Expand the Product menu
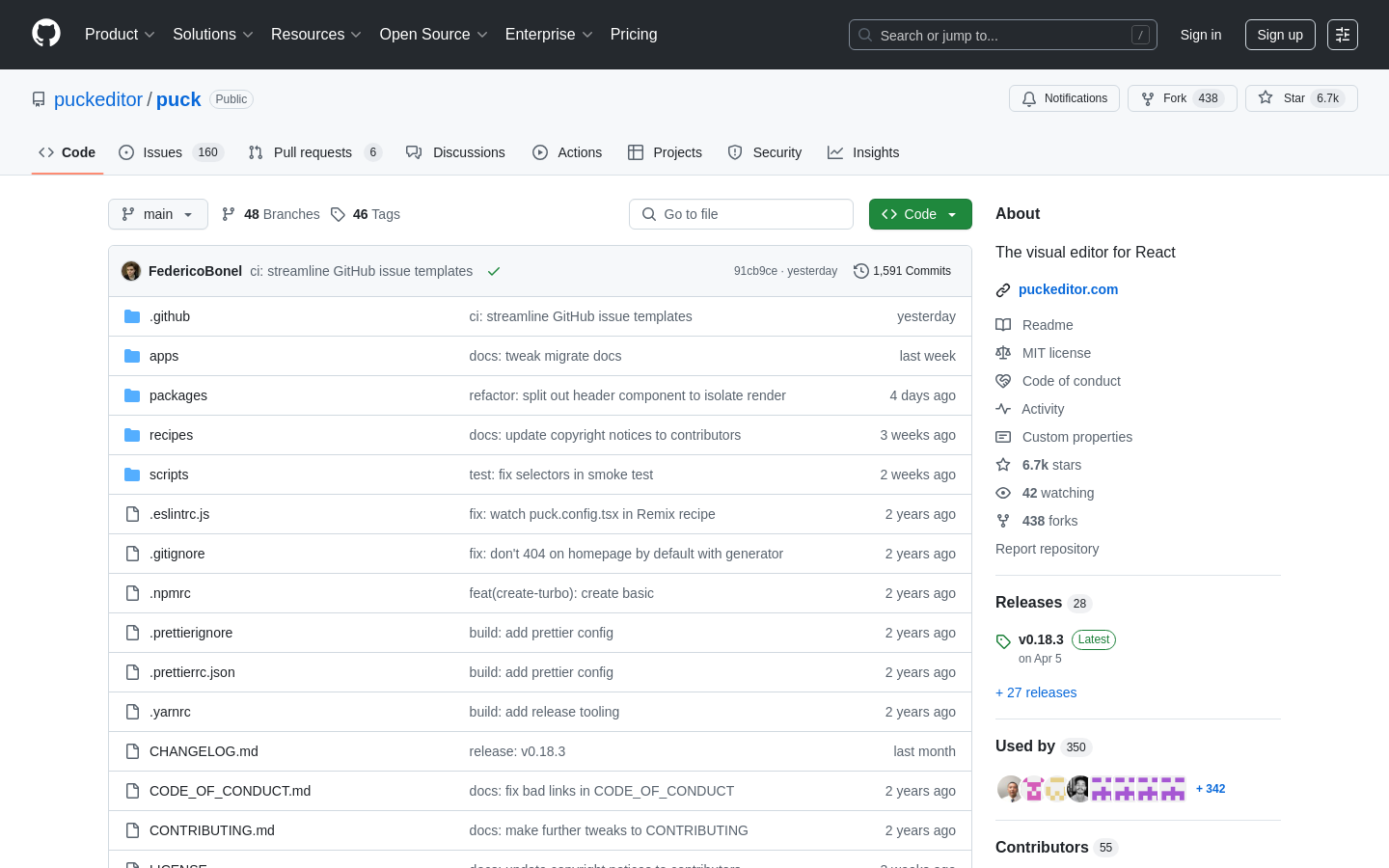The image size is (1389, 868). pos(120,35)
